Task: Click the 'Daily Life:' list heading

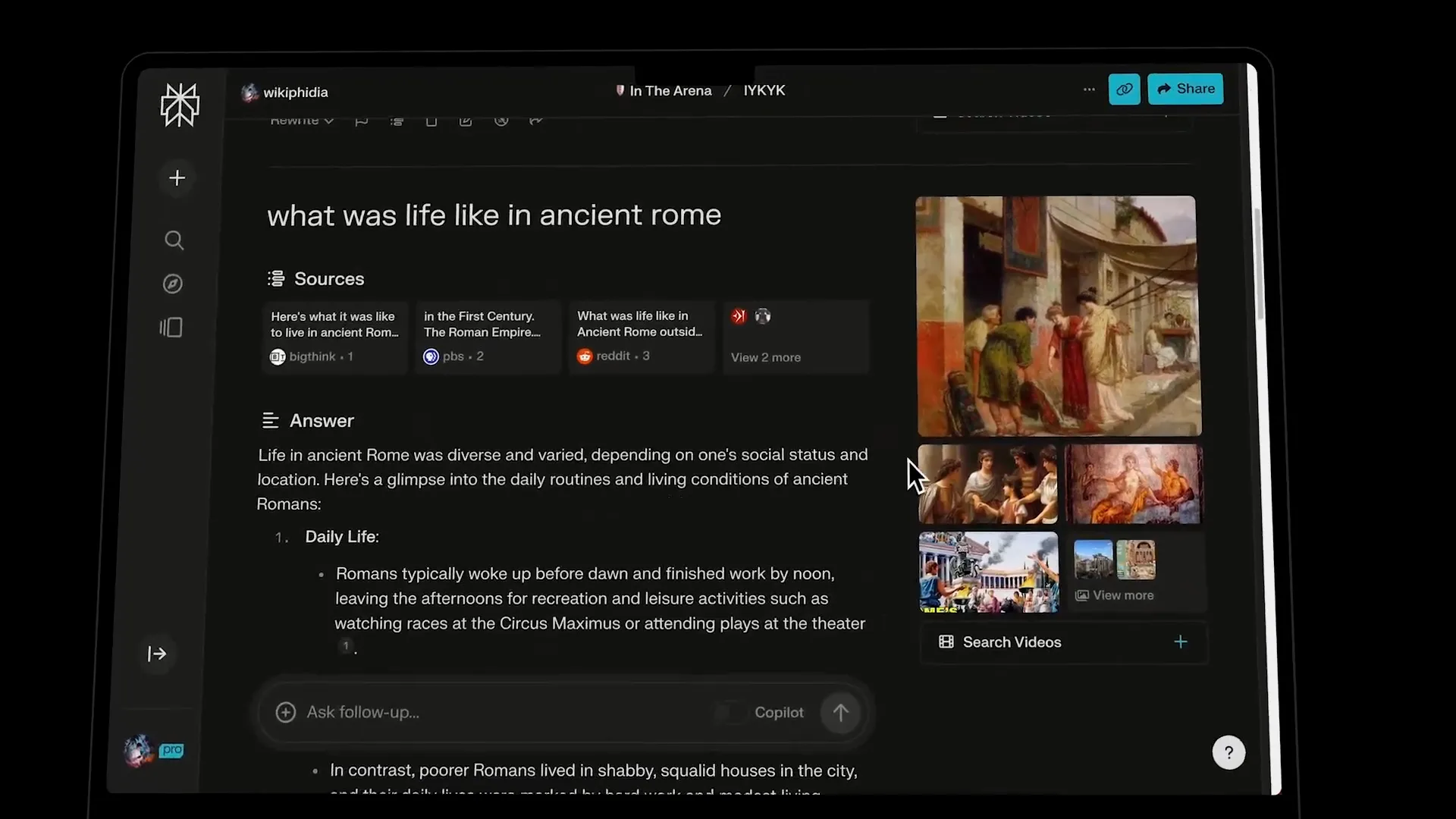Action: [x=342, y=537]
